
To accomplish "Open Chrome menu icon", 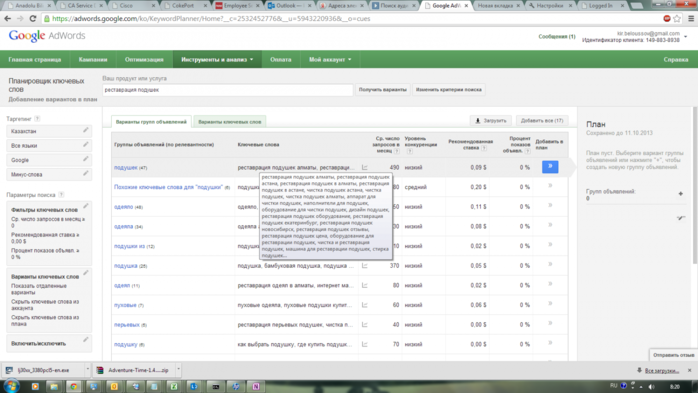I will pos(691,19).
